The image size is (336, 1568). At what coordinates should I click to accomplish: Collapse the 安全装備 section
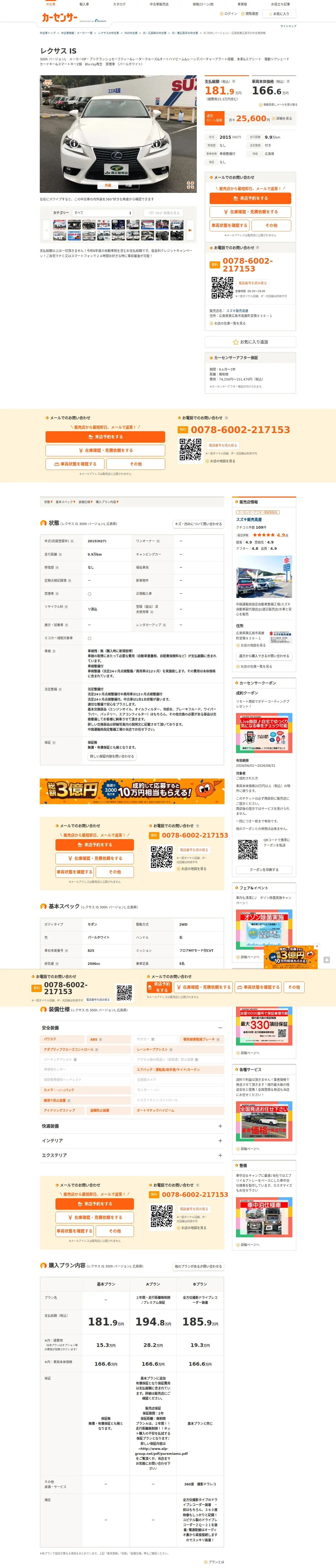pos(131,1028)
